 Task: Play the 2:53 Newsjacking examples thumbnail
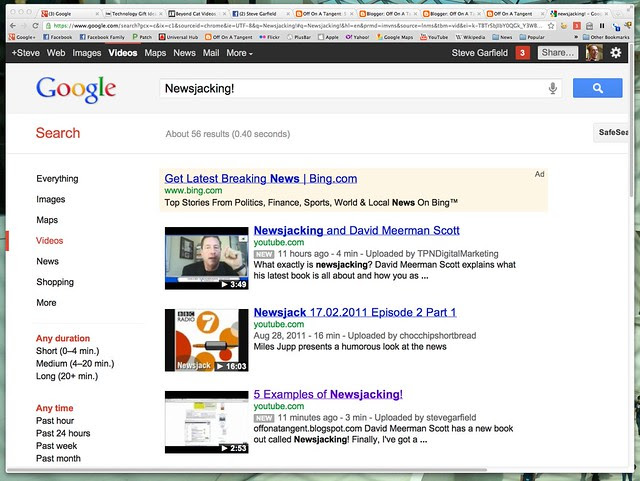[207, 422]
